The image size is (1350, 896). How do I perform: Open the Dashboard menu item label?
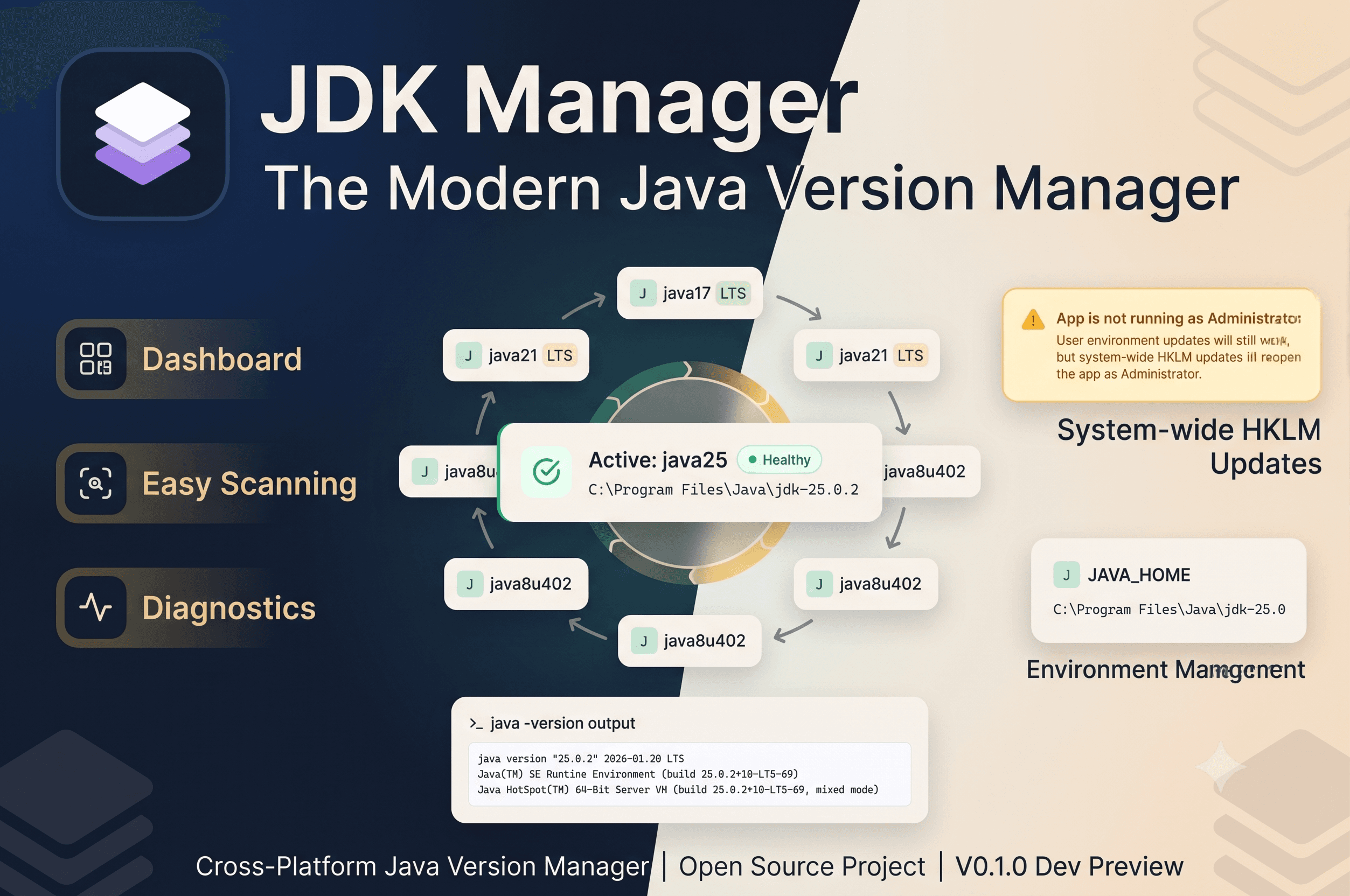222,360
